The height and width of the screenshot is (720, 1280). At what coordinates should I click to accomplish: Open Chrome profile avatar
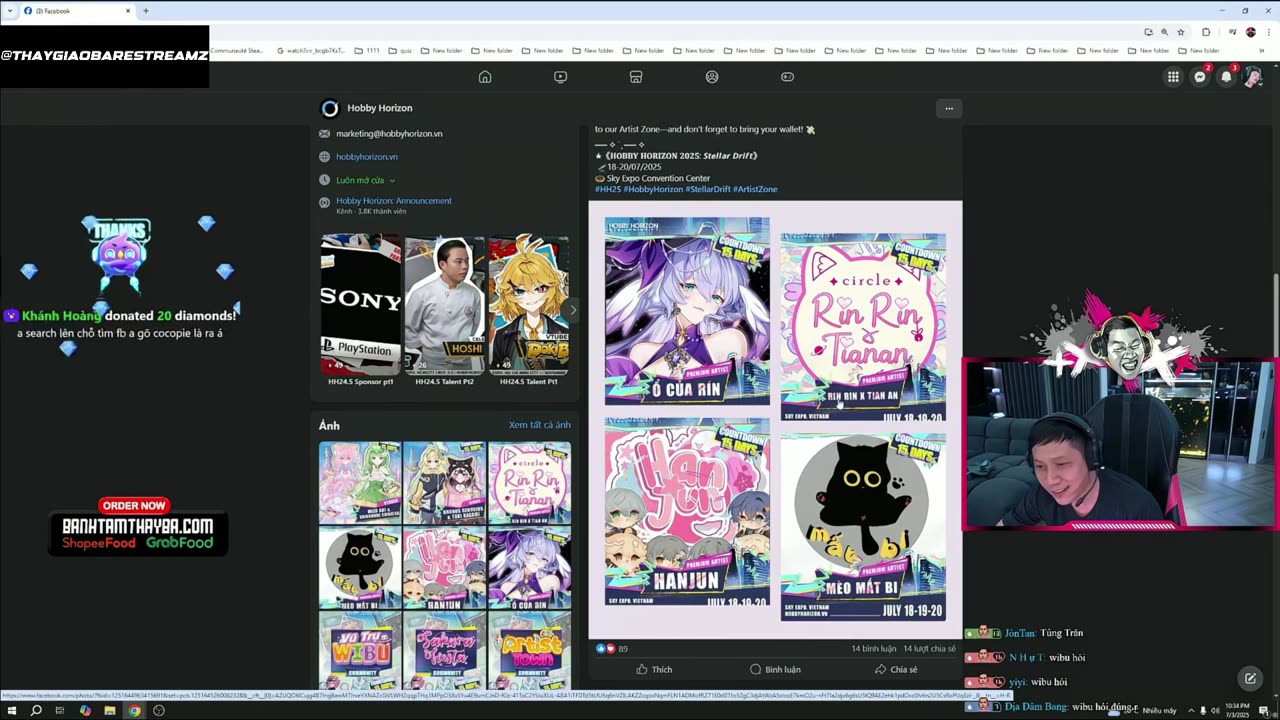pos(1250,32)
